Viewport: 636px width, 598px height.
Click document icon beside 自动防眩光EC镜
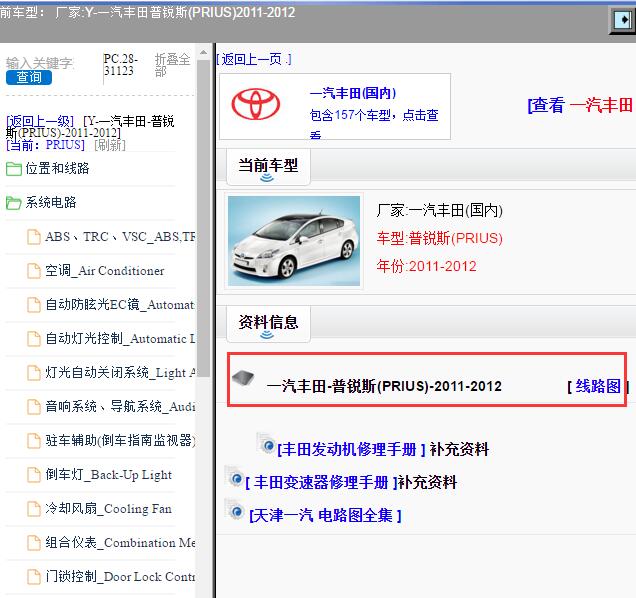pyautogui.click(x=34, y=305)
